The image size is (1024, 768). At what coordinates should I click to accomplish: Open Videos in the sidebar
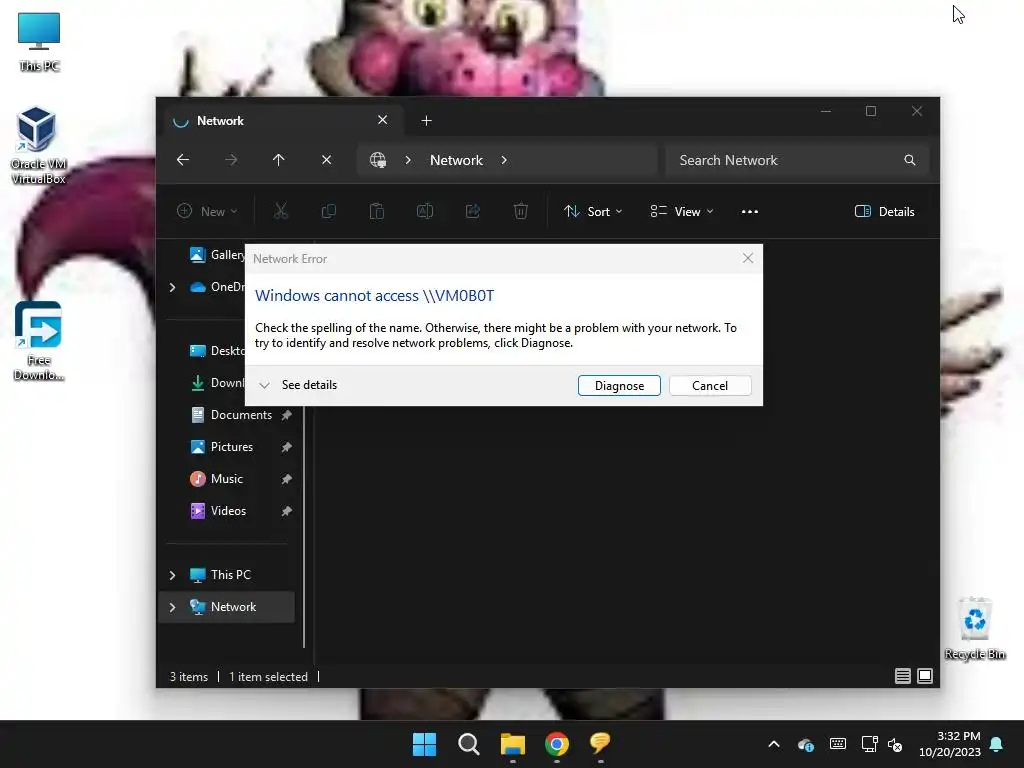tap(217, 511)
